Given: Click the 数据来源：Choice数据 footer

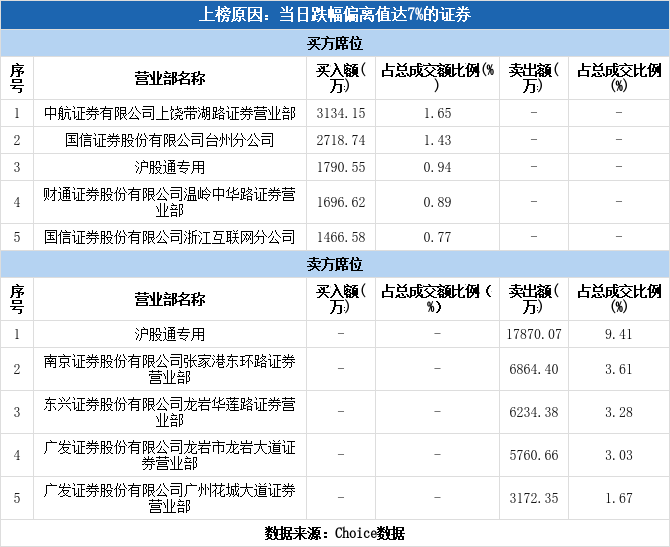Looking at the screenshot, I should [335, 533].
